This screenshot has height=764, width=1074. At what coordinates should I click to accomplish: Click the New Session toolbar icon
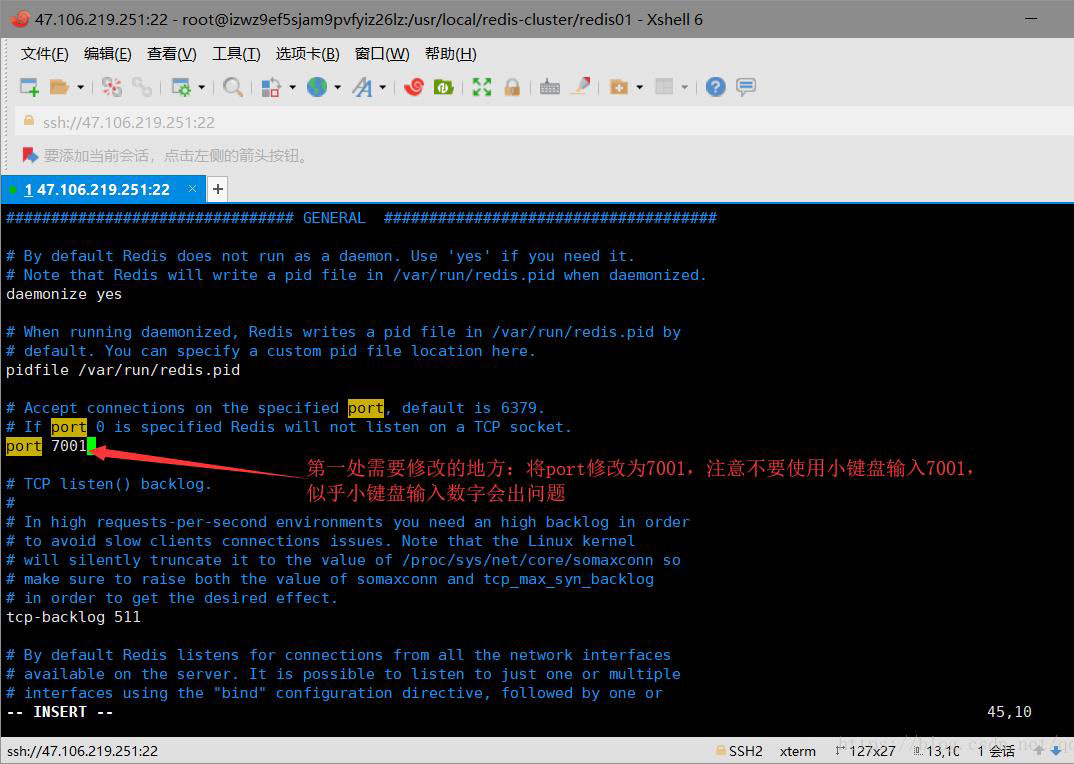tap(29, 87)
